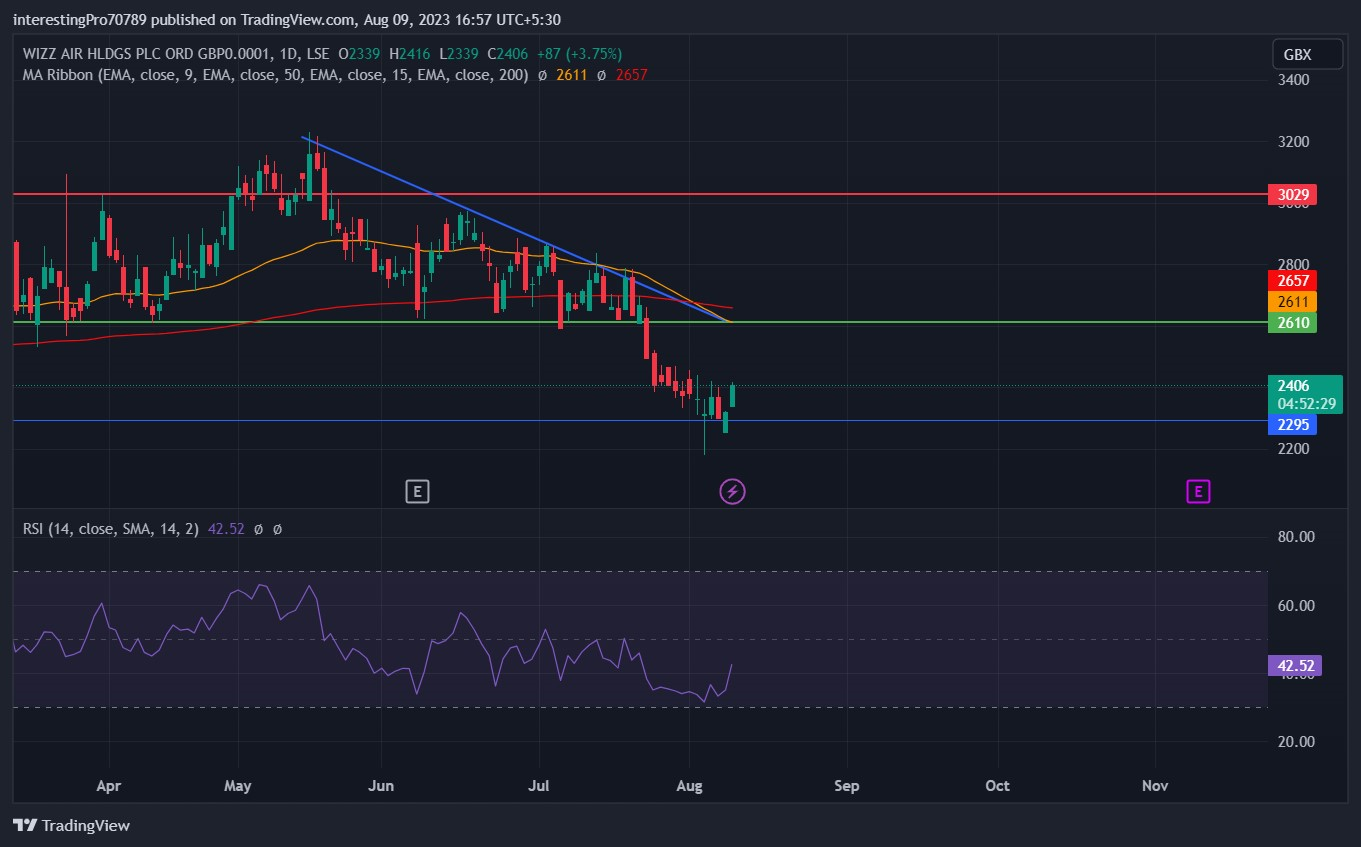Click the red 2657 price axis label
Image resolution: width=1361 pixels, height=847 pixels.
(1292, 280)
